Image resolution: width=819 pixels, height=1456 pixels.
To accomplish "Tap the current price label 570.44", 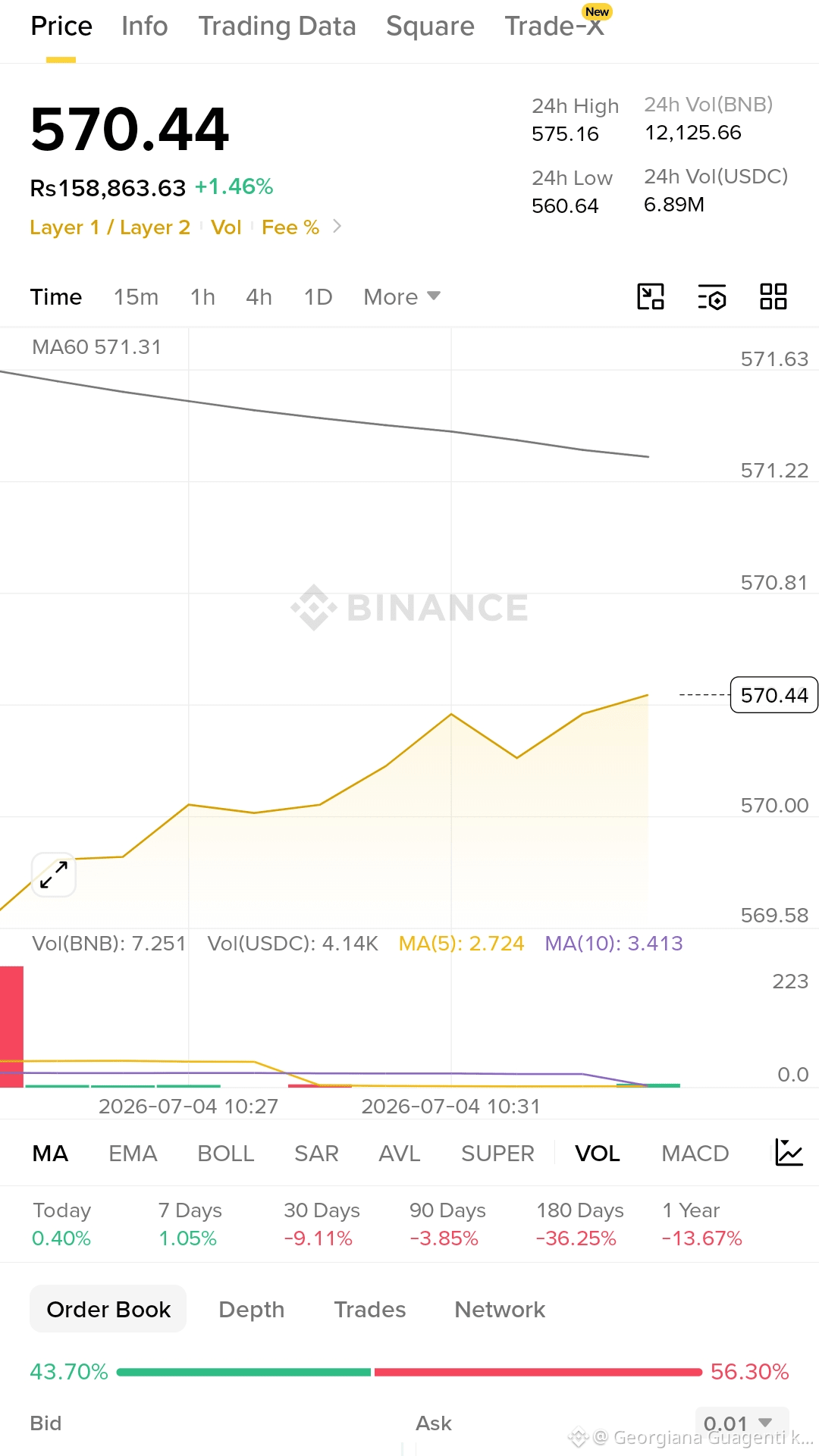I will [774, 695].
